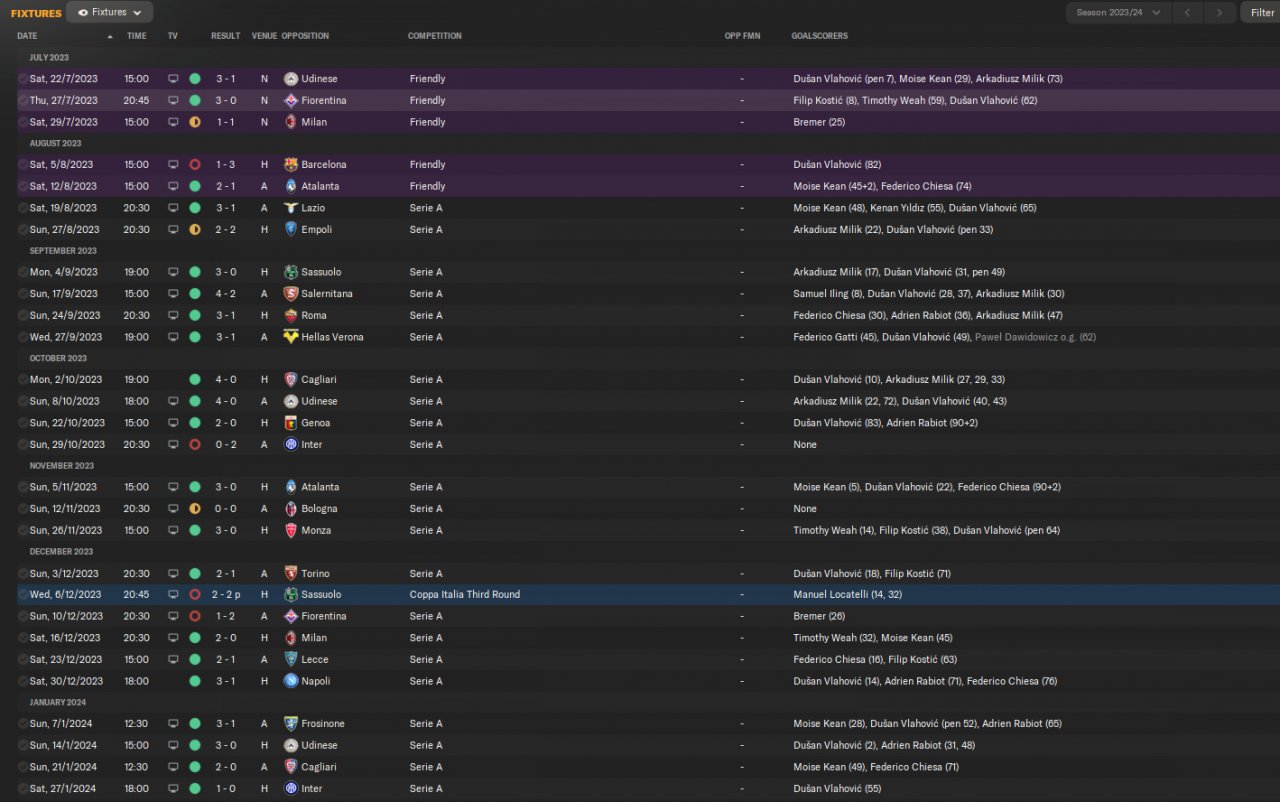Toggle the tick circle beside Wed, 6/12/2023

[23, 595]
